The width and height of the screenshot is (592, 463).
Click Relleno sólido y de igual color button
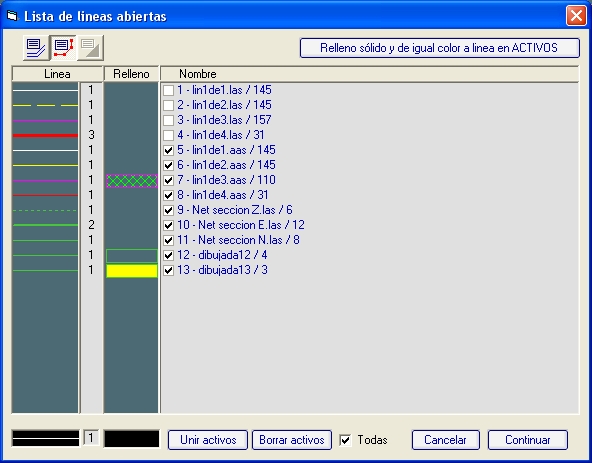[x=439, y=48]
